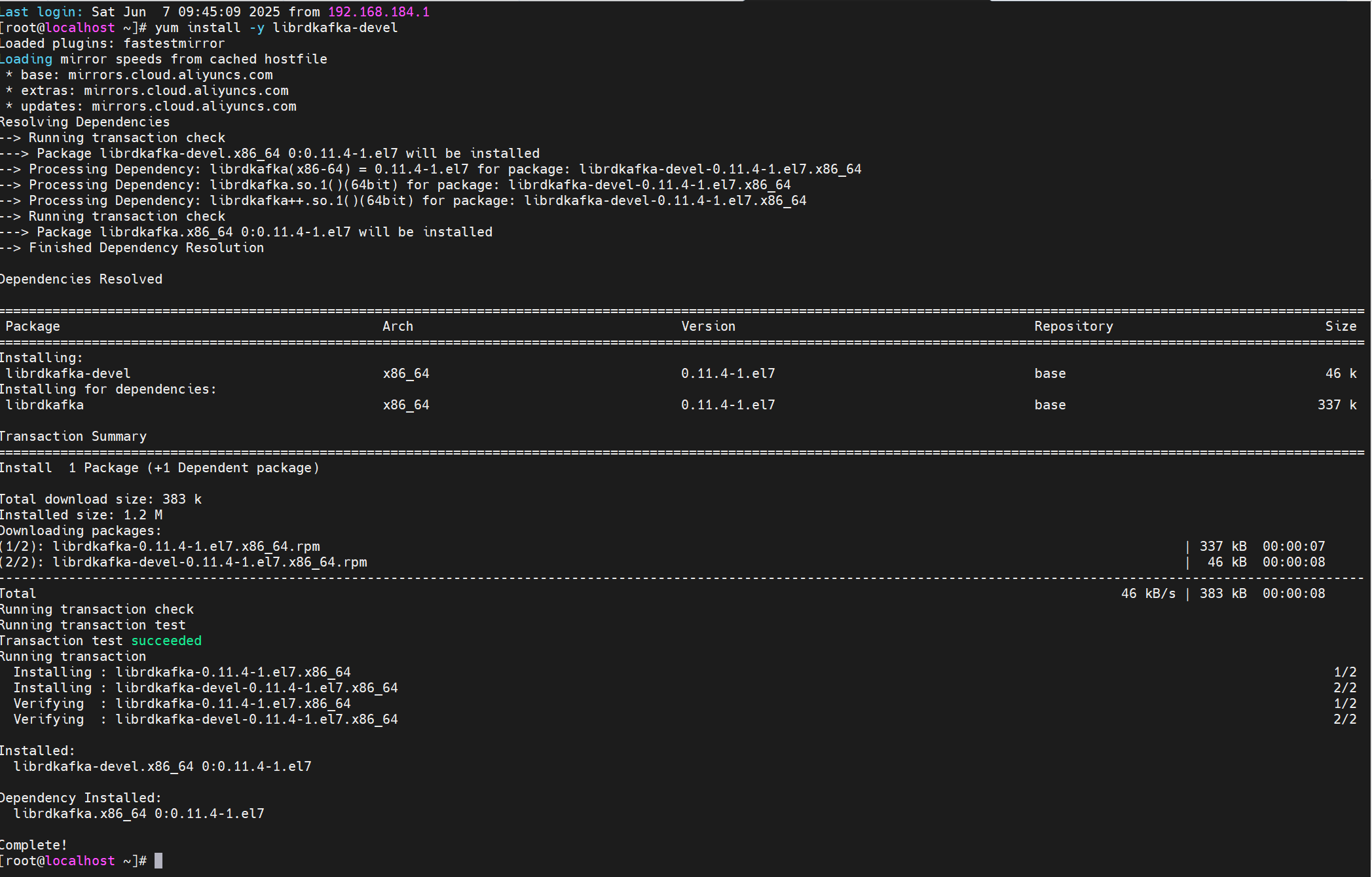Click the green 'succeeded' text
The image size is (1372, 877).
(166, 641)
